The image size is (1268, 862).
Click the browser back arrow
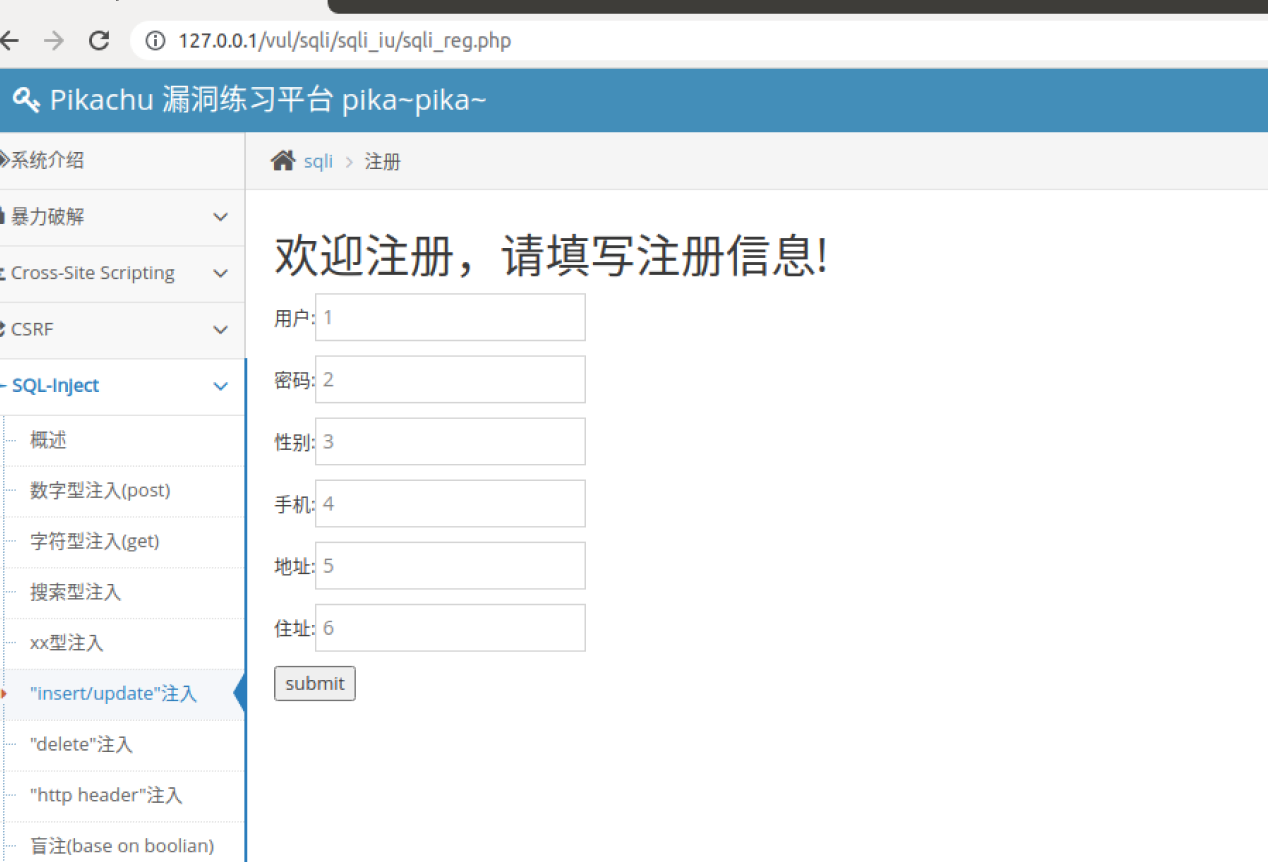coord(9,40)
